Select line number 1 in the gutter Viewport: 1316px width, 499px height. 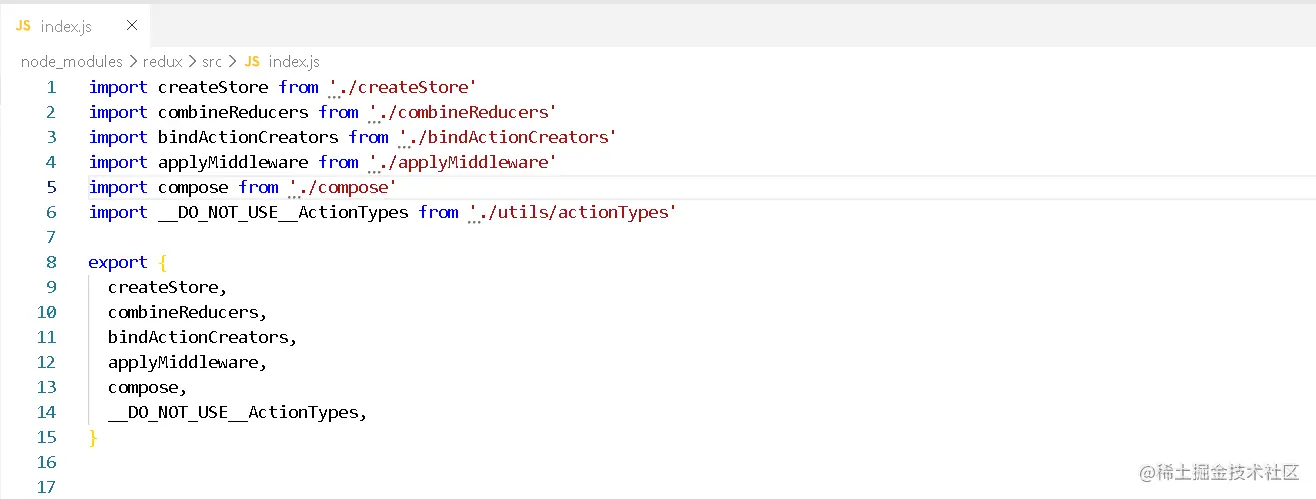51,87
